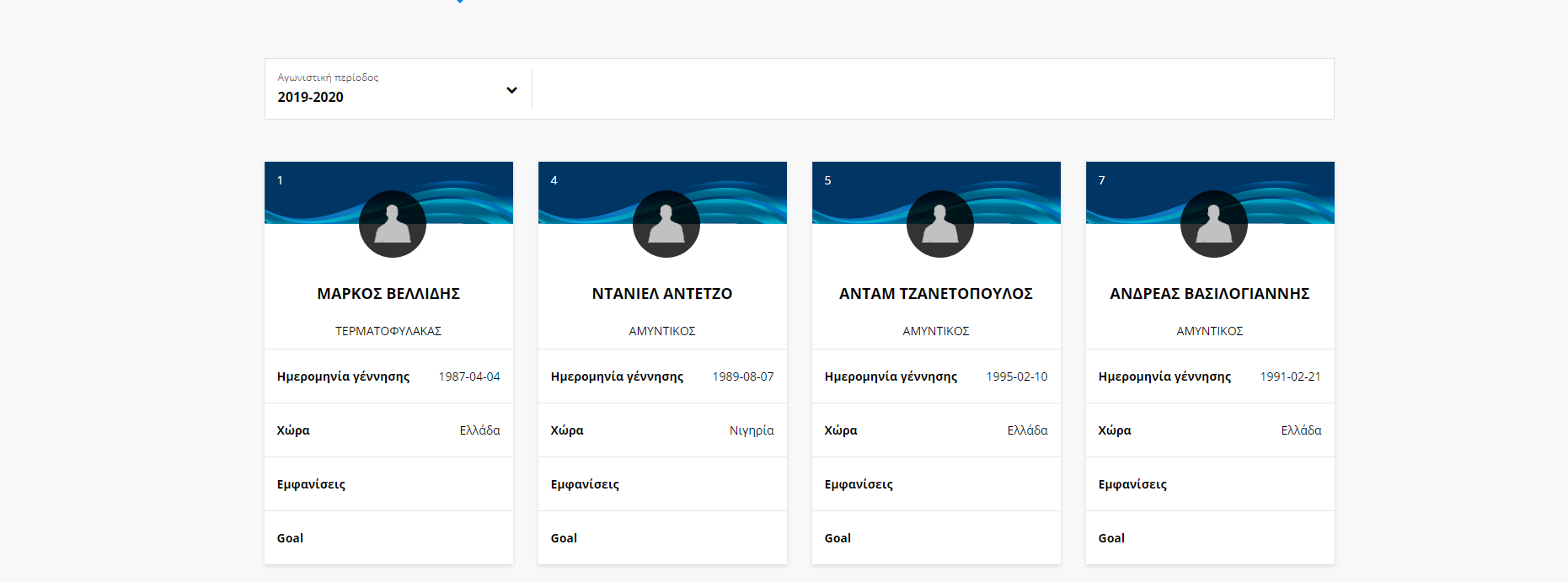The image size is (1568, 582).
Task: Open the Αγωνιστική περίοδος season dropdown
Action: (398, 88)
